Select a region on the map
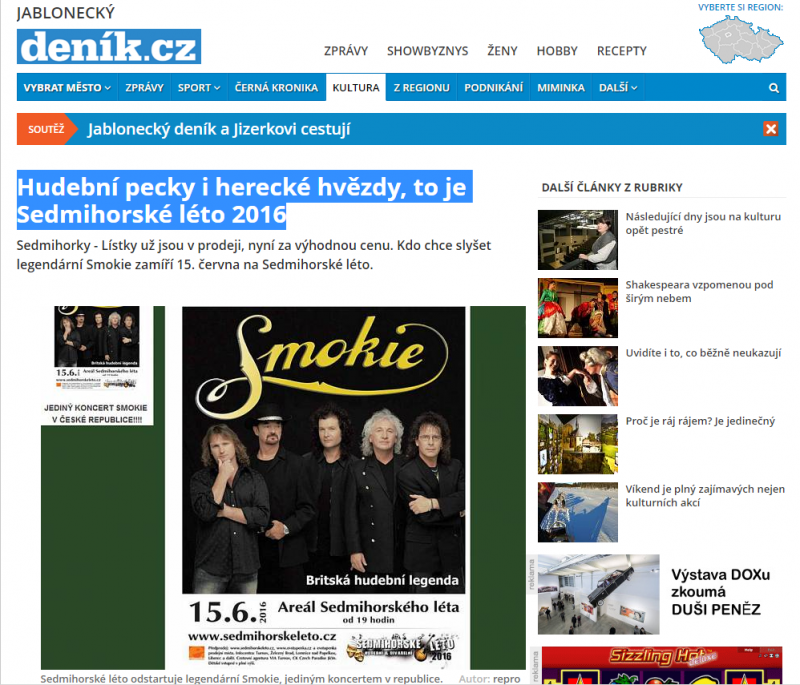800x685 pixels. coord(741,39)
